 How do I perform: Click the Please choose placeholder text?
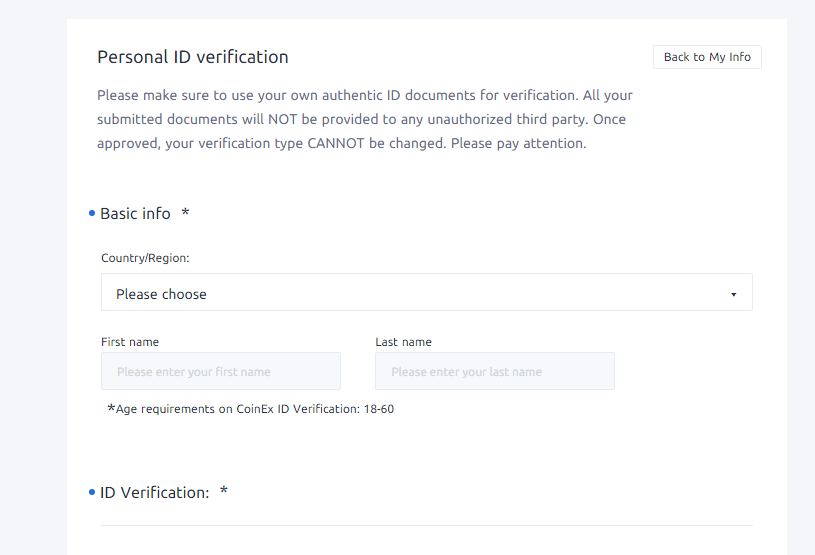(161, 294)
